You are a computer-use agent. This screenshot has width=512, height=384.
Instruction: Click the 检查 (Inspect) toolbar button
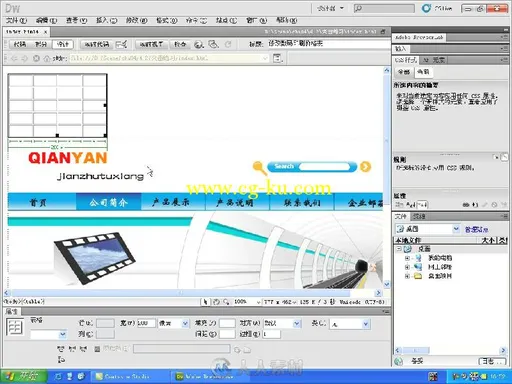click(180, 44)
